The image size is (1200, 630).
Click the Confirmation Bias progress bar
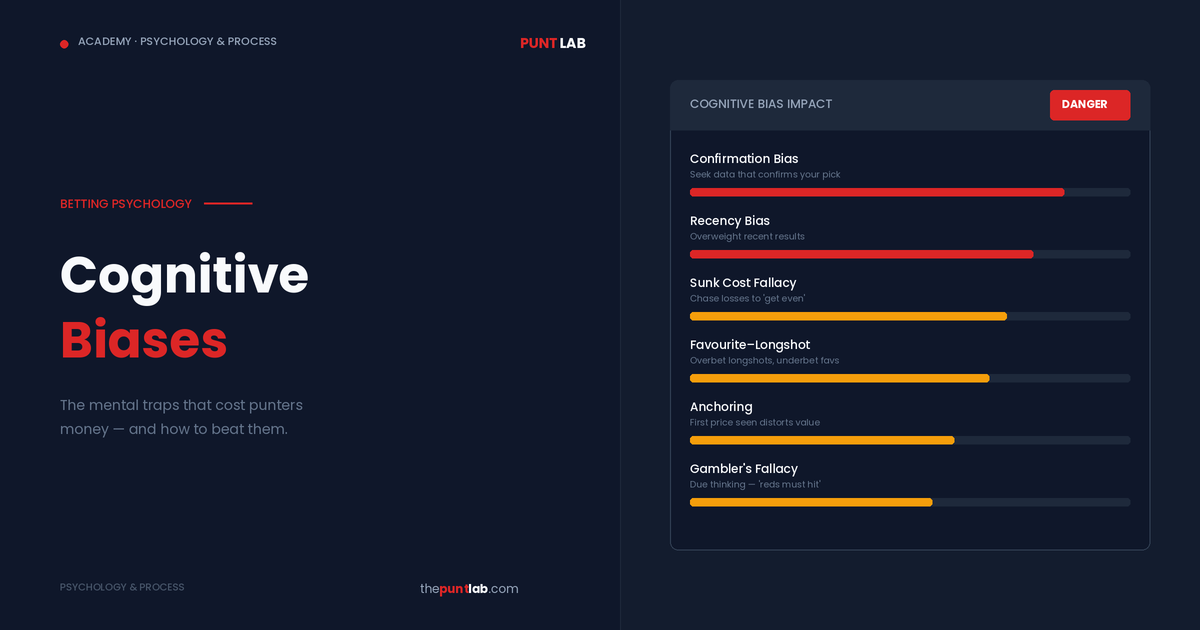point(909,192)
